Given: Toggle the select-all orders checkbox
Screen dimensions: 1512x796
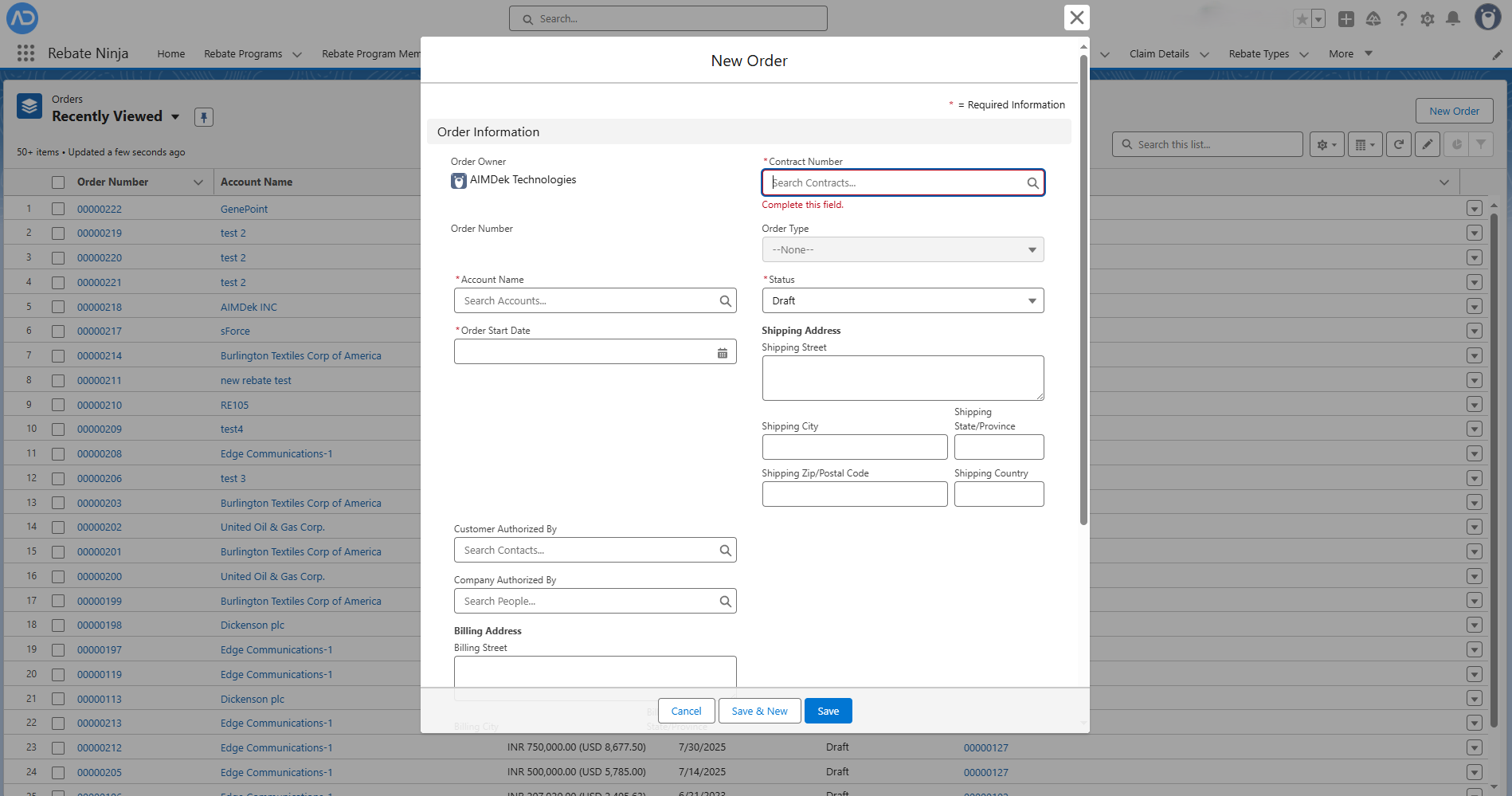Looking at the screenshot, I should pyautogui.click(x=58, y=182).
